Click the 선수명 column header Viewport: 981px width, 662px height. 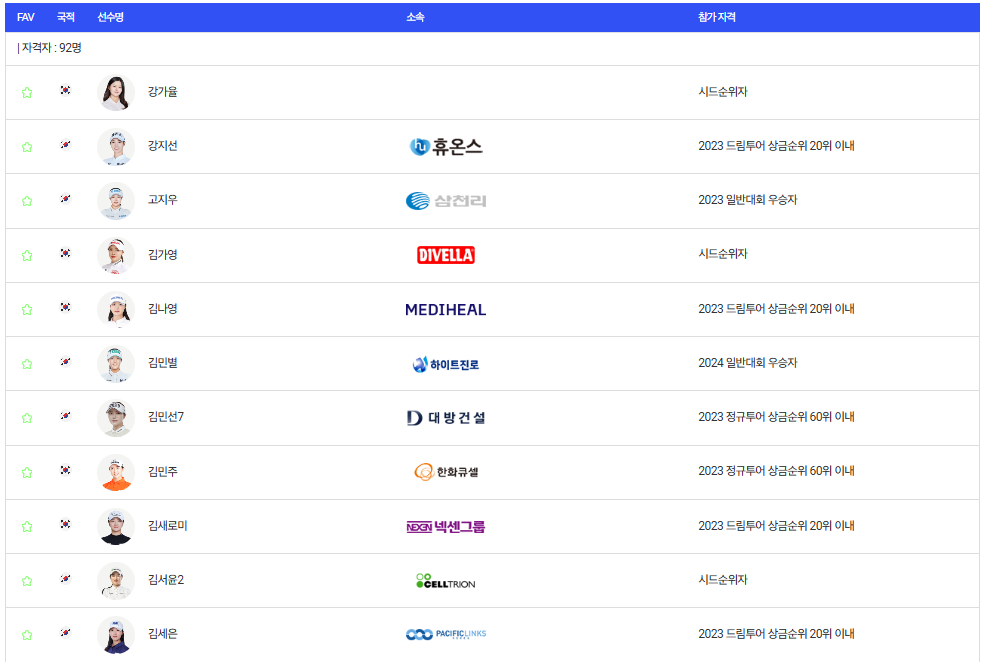tap(111, 18)
